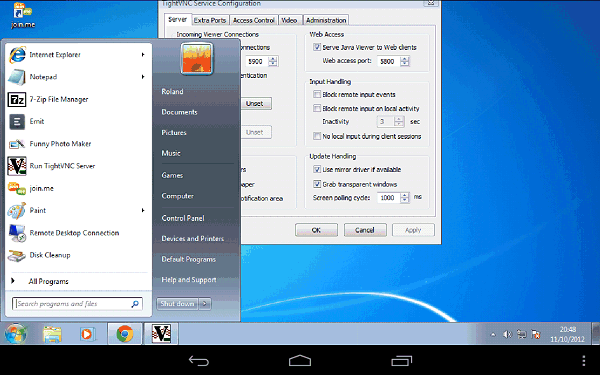The image size is (600, 375).
Task: Expand Internet Explorer jump list arrow
Action: coord(143,55)
